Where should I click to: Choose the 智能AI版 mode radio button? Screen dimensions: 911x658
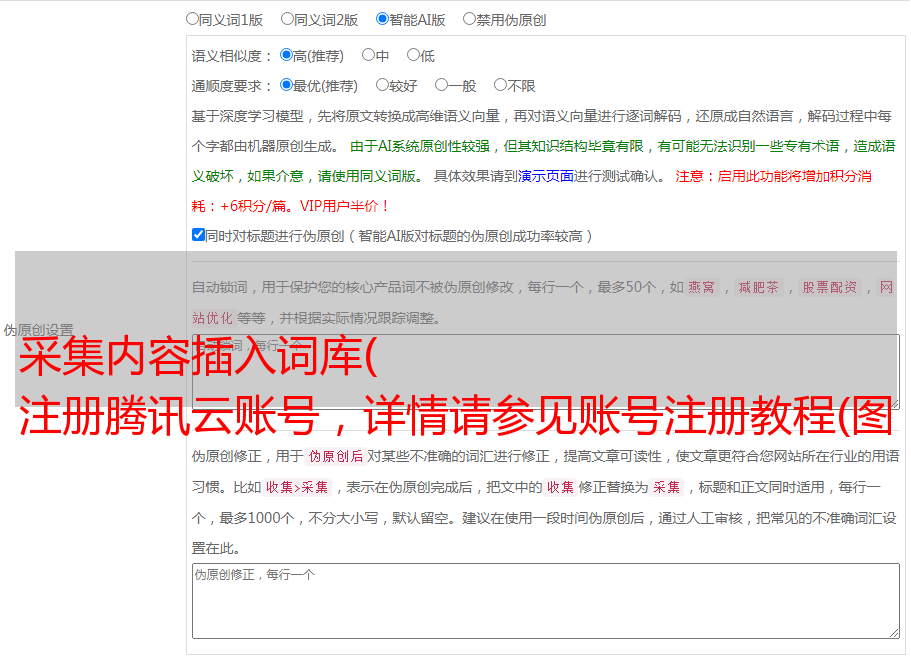(x=382, y=19)
